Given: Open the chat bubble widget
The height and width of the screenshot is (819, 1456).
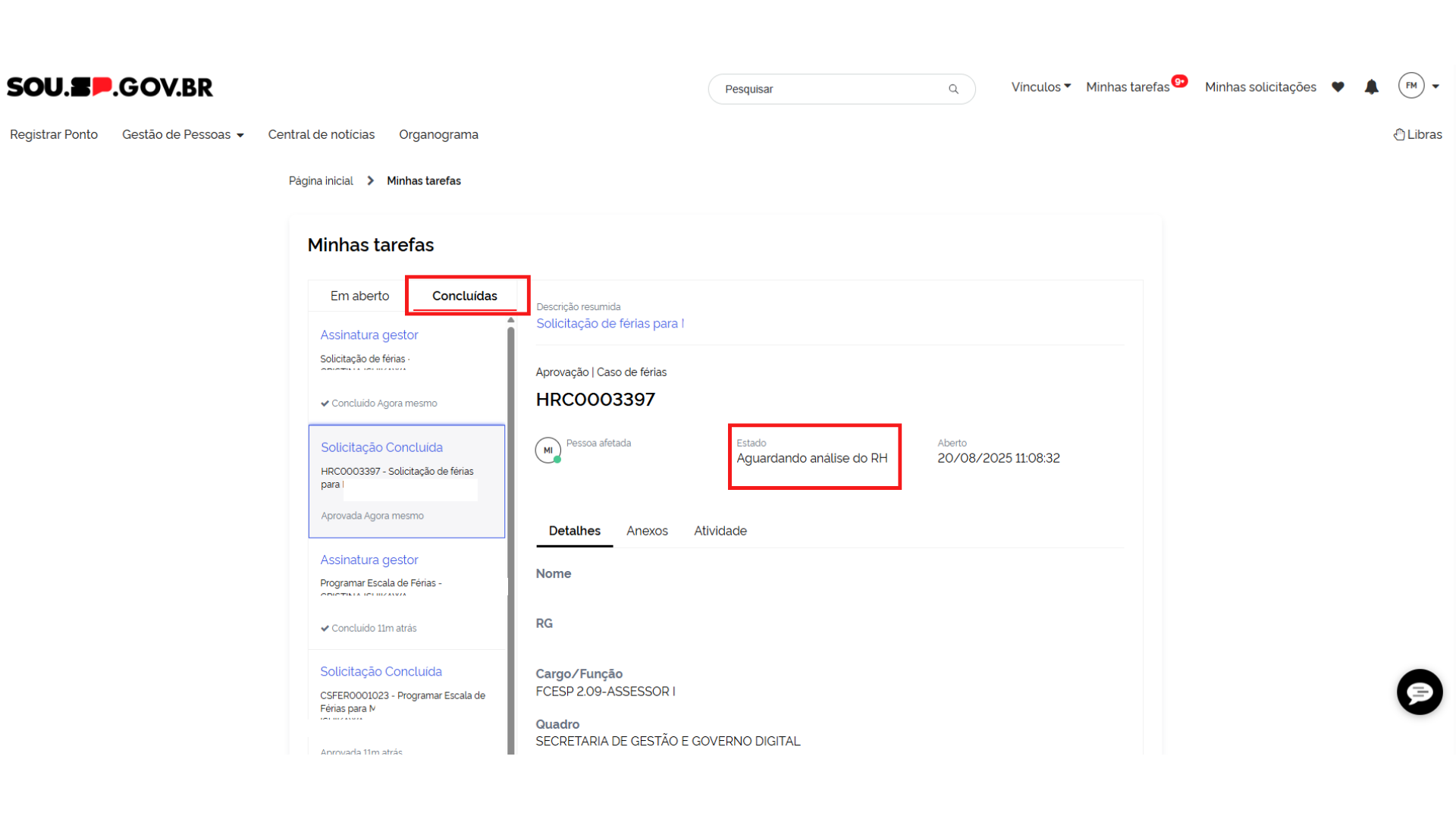Looking at the screenshot, I should click(x=1419, y=692).
